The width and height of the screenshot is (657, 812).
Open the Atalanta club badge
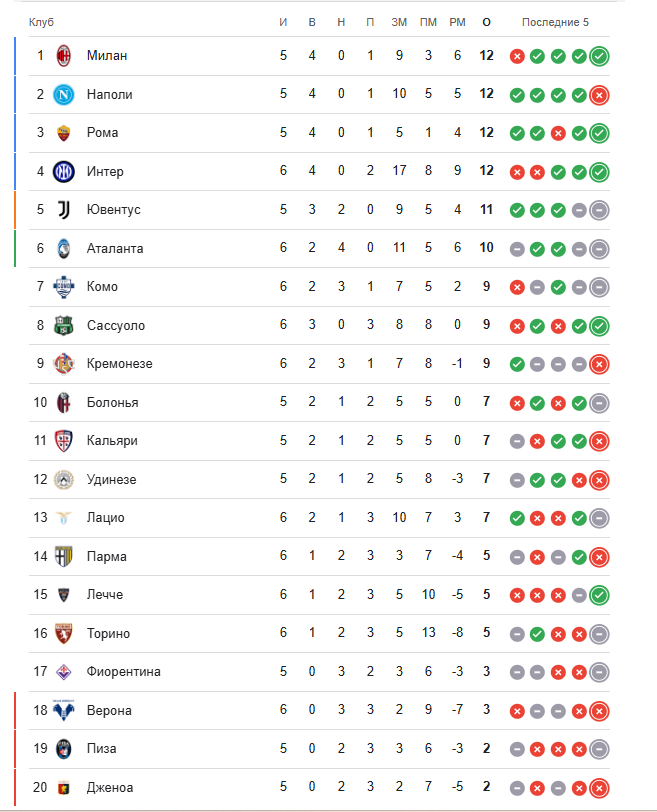tap(65, 248)
